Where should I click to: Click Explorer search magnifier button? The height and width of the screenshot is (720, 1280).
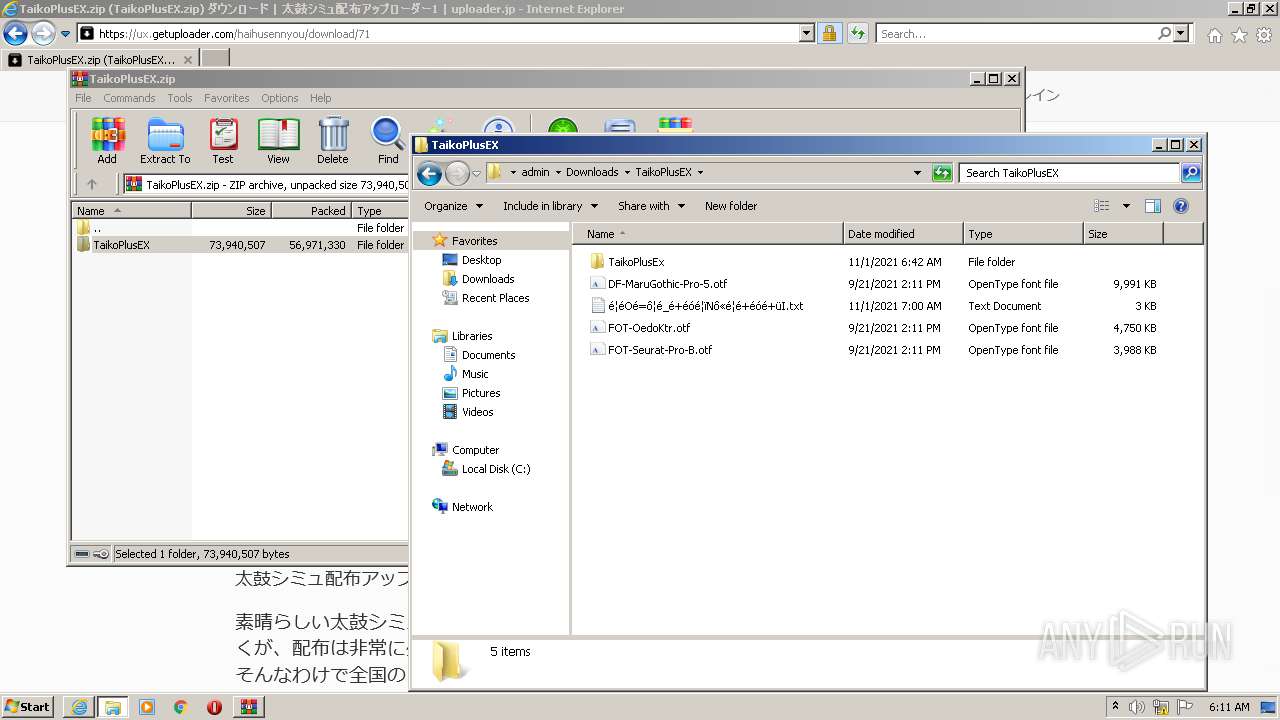(1191, 173)
